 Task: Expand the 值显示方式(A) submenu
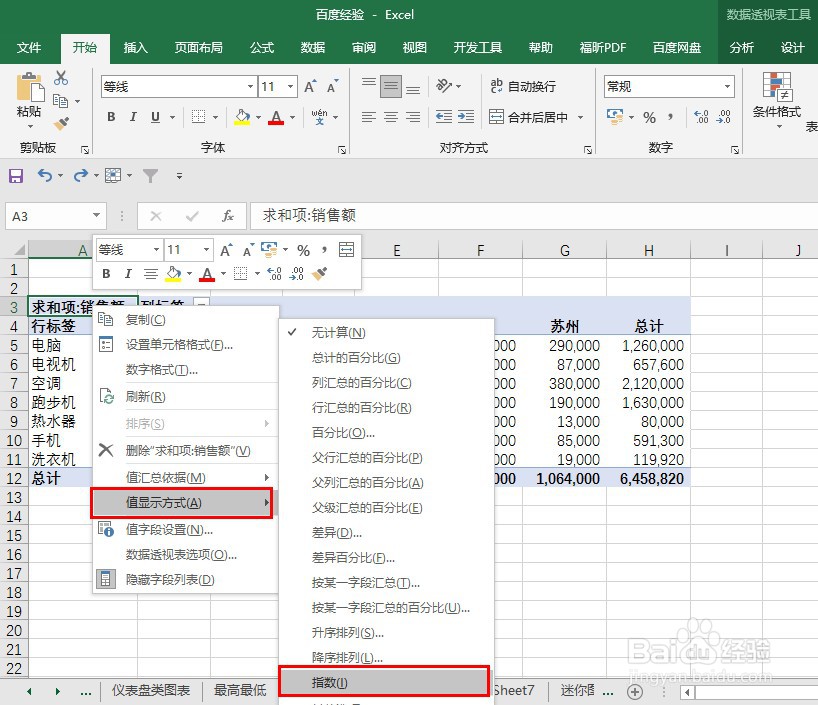click(182, 503)
